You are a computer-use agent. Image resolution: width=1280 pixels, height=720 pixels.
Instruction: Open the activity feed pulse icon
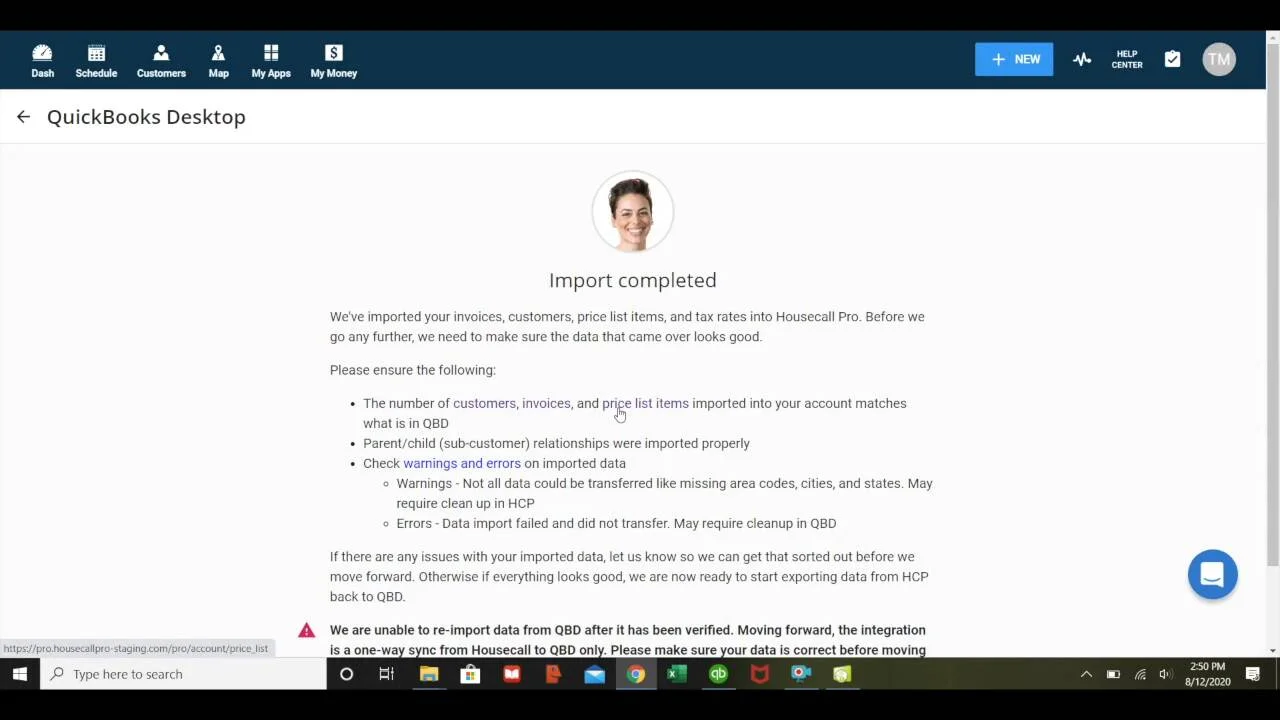click(x=1082, y=59)
